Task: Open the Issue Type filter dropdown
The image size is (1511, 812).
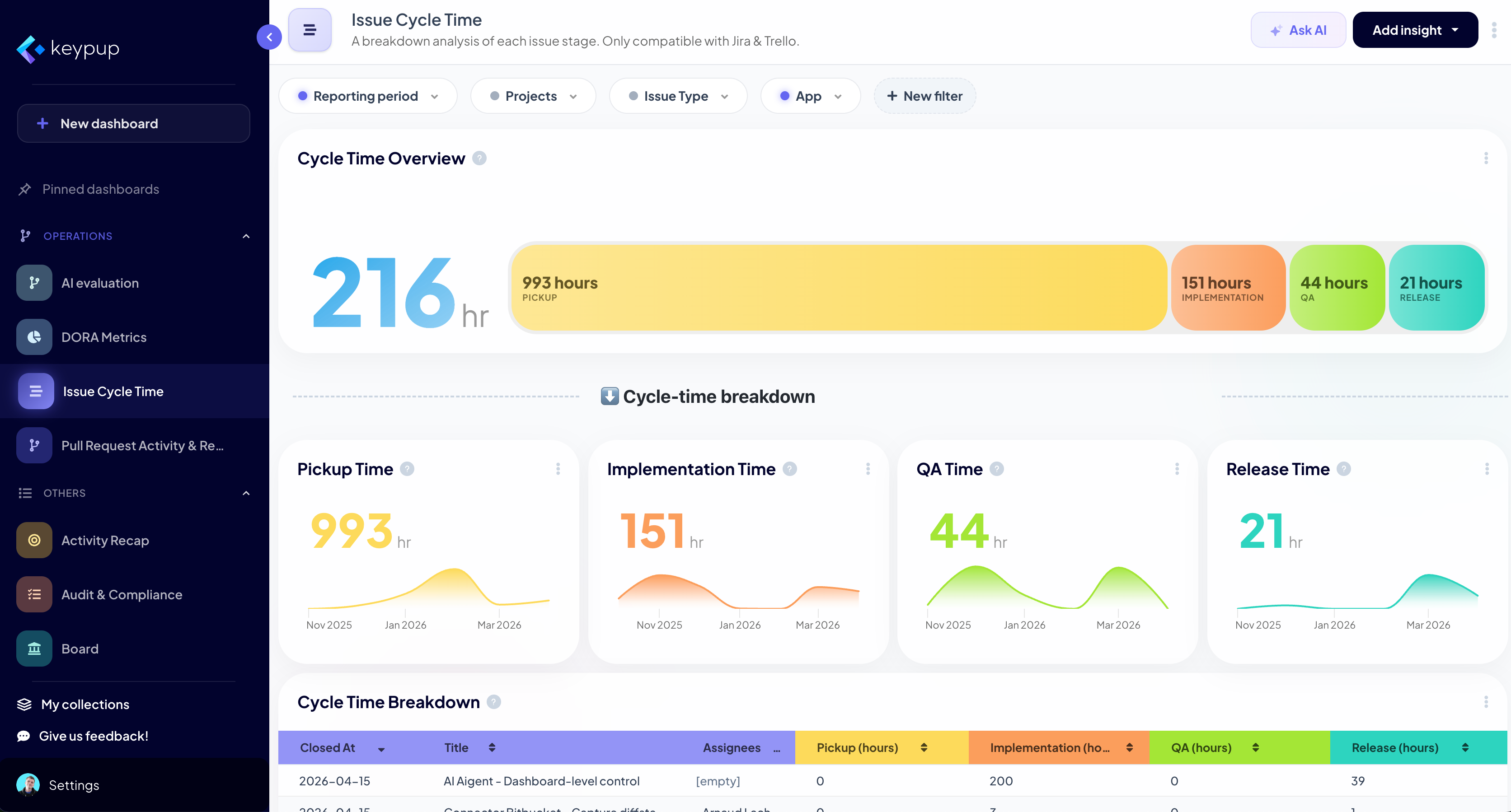Action: point(678,96)
